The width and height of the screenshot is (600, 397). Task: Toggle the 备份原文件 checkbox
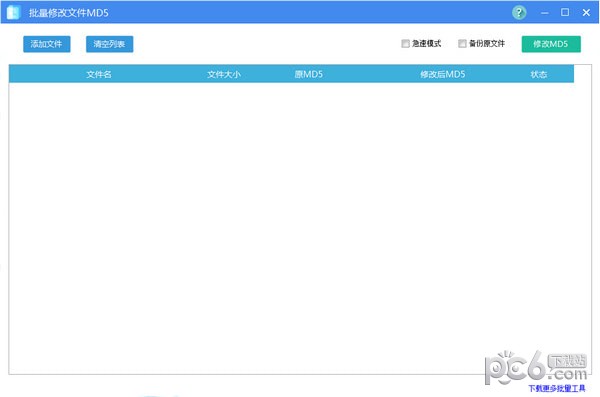click(x=462, y=44)
